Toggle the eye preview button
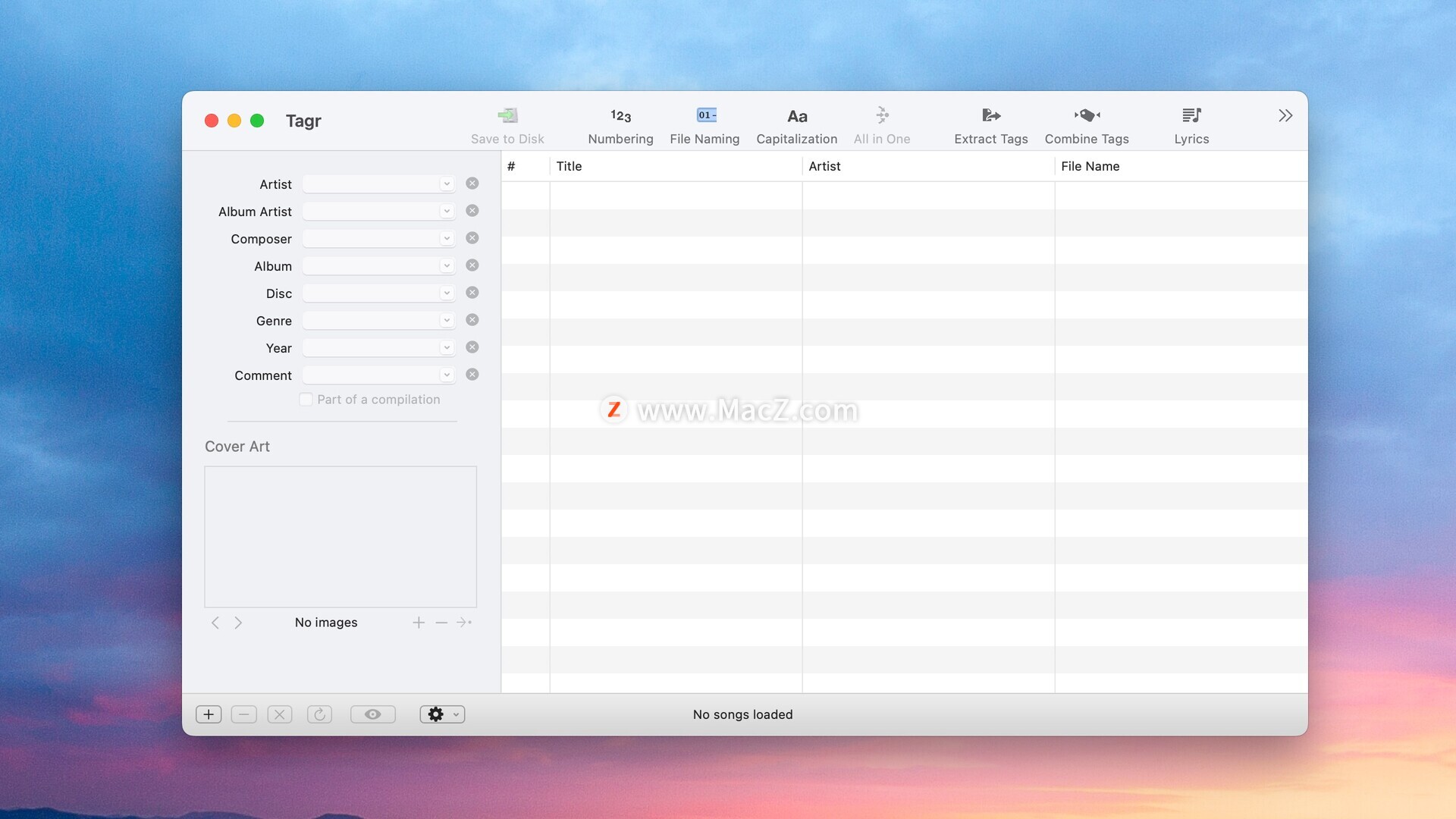Viewport: 1456px width, 819px height. point(372,714)
